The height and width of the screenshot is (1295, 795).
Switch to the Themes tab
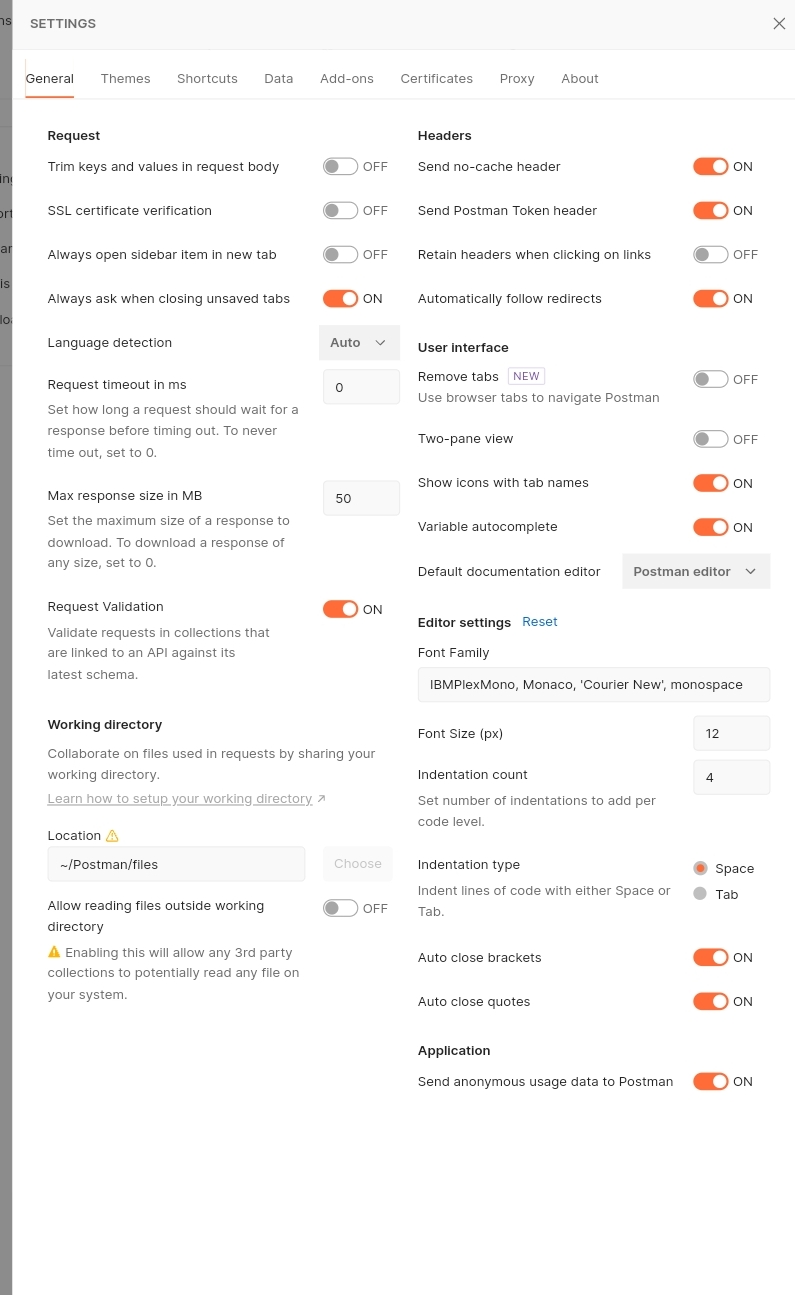point(125,78)
